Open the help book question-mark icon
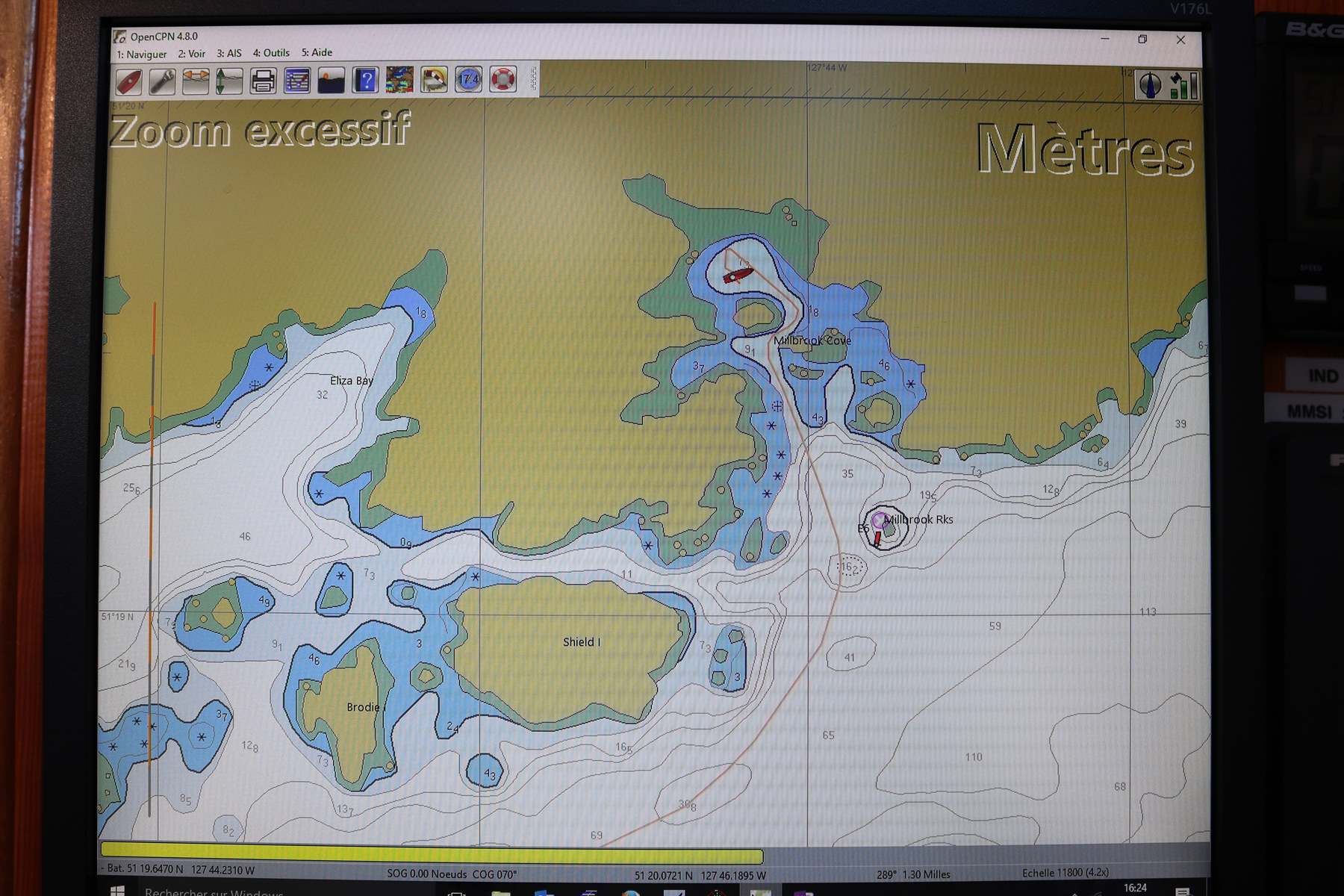 point(365,80)
